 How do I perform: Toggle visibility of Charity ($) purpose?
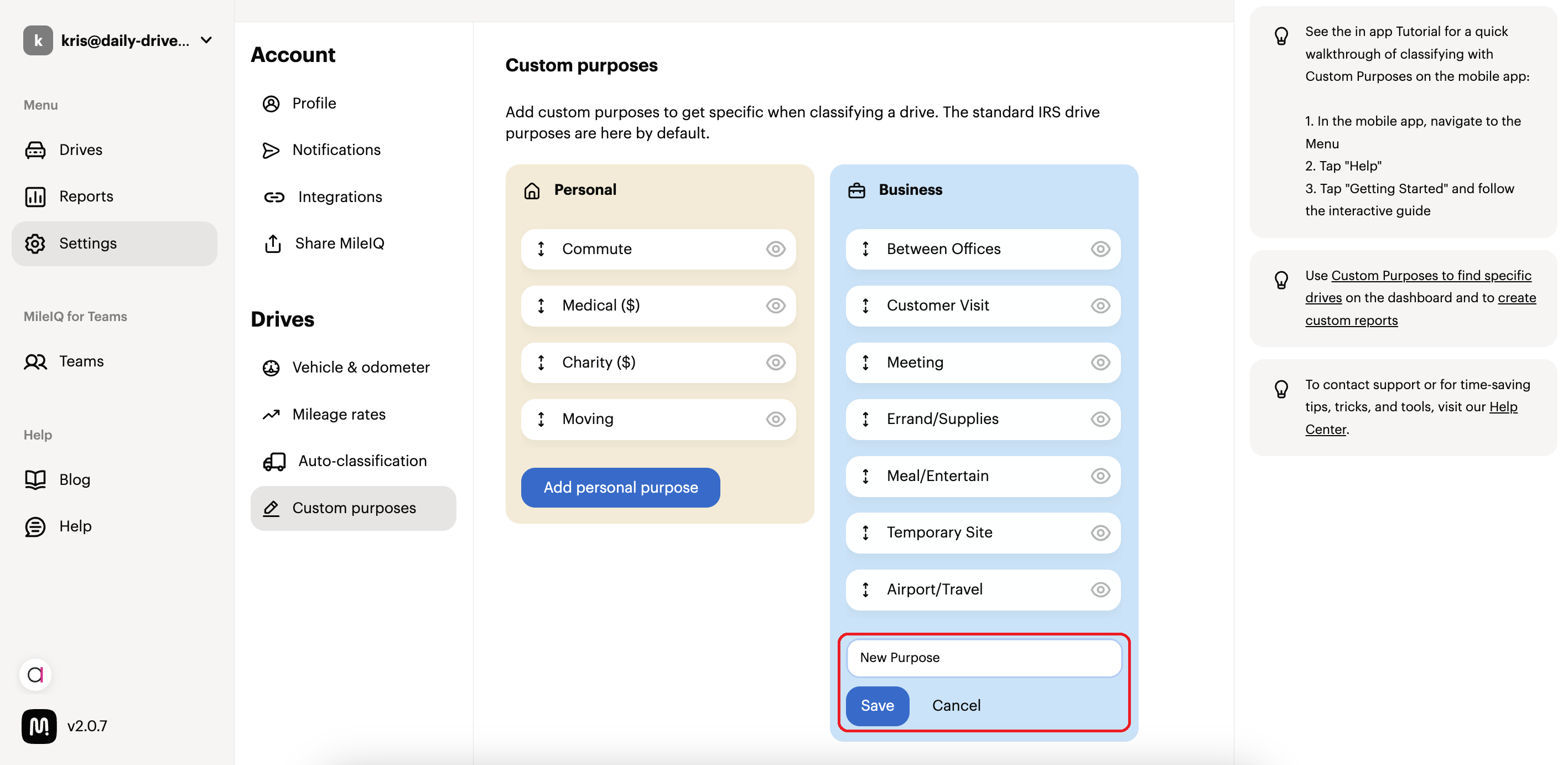[776, 363]
